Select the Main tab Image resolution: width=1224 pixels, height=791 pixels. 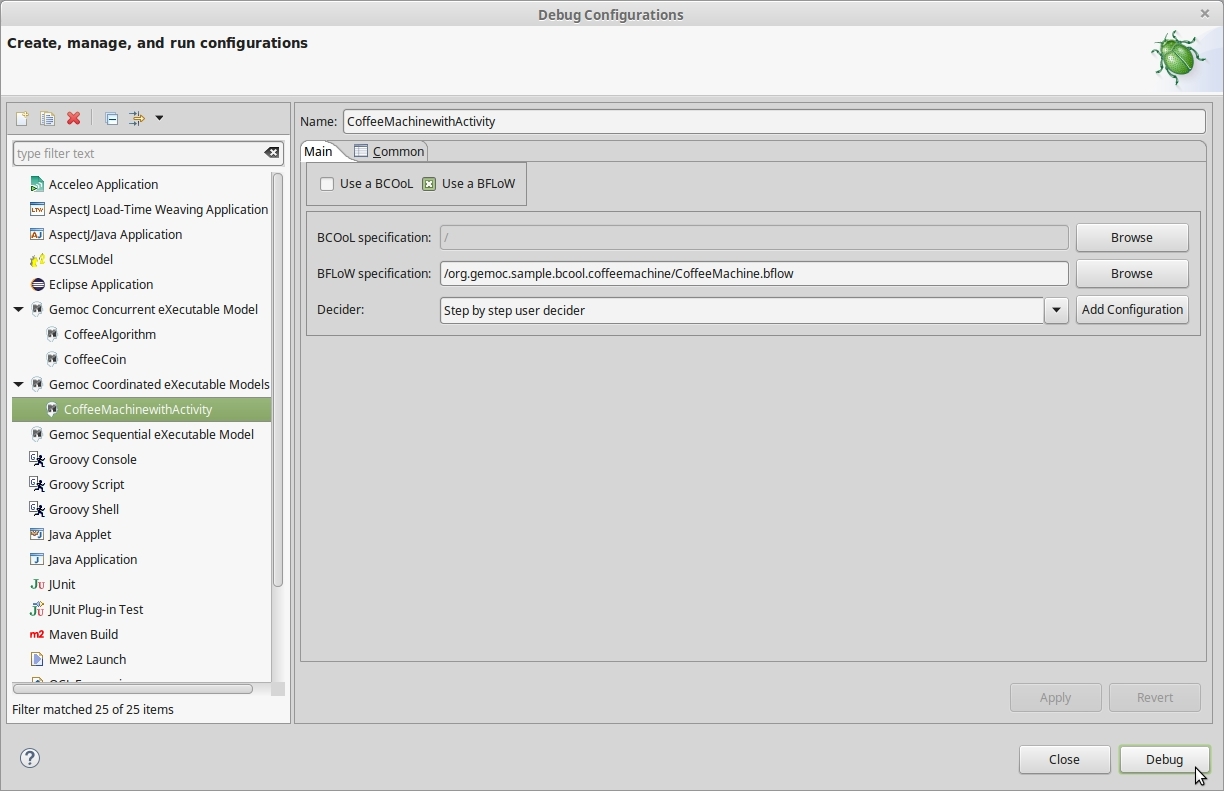319,151
